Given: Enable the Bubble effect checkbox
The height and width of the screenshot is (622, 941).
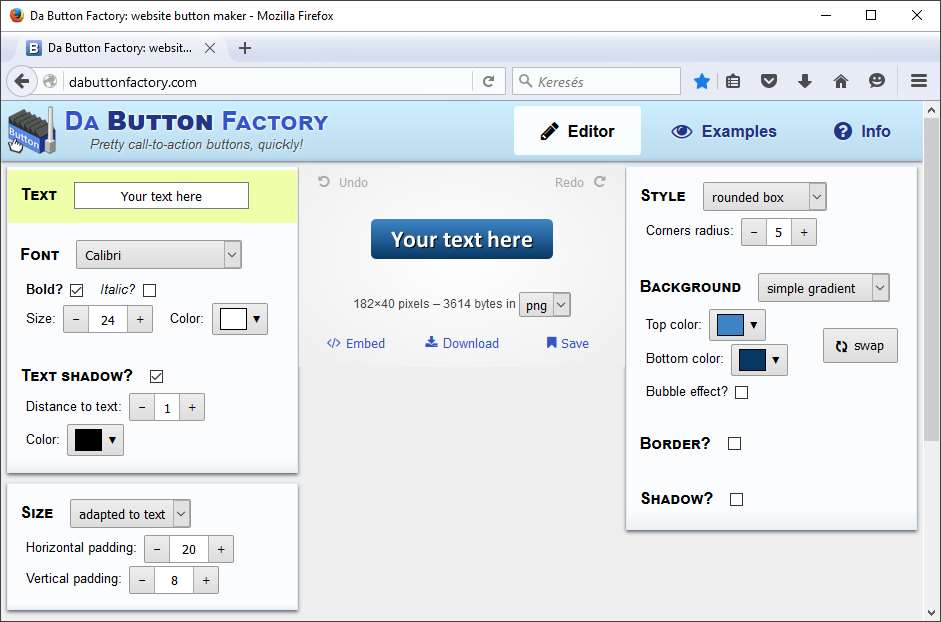Looking at the screenshot, I should point(742,393).
